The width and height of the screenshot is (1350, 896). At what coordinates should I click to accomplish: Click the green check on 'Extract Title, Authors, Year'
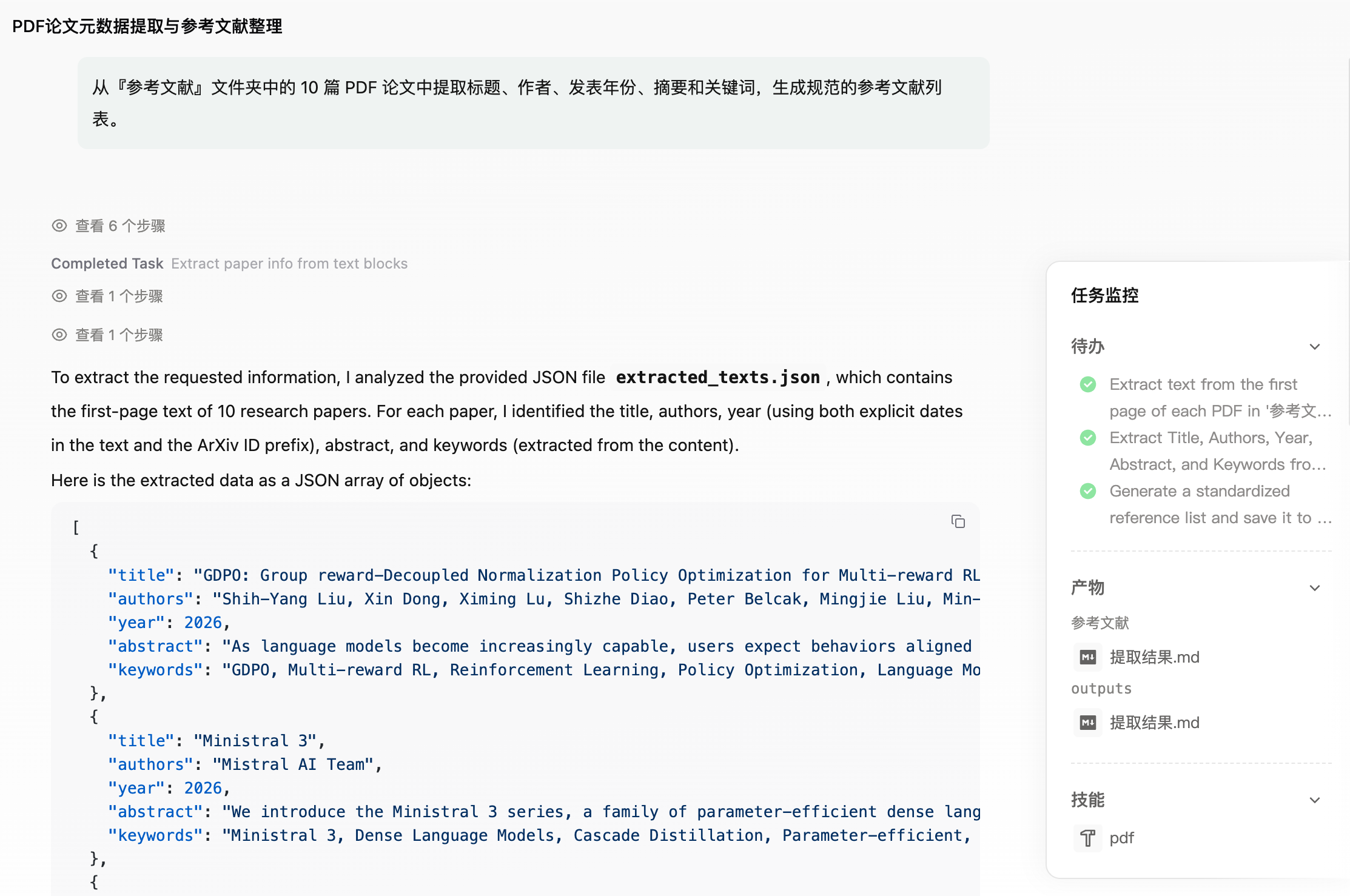[1088, 438]
